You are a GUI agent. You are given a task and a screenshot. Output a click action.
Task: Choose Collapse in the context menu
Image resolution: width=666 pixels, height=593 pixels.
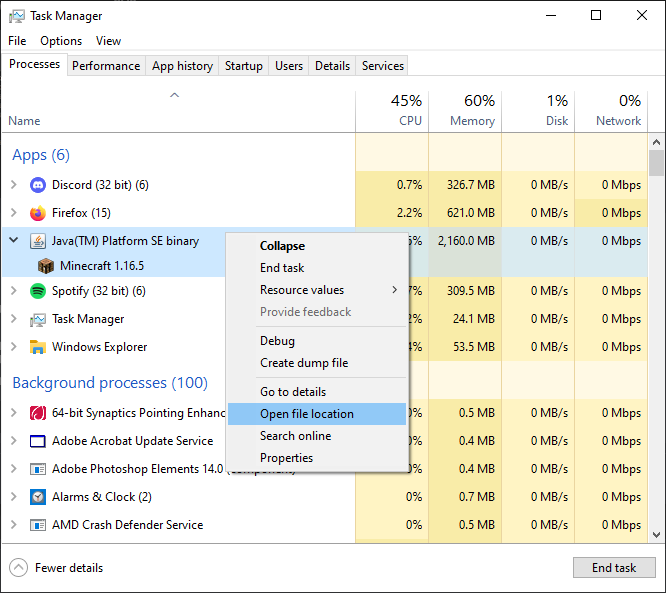pos(317,246)
